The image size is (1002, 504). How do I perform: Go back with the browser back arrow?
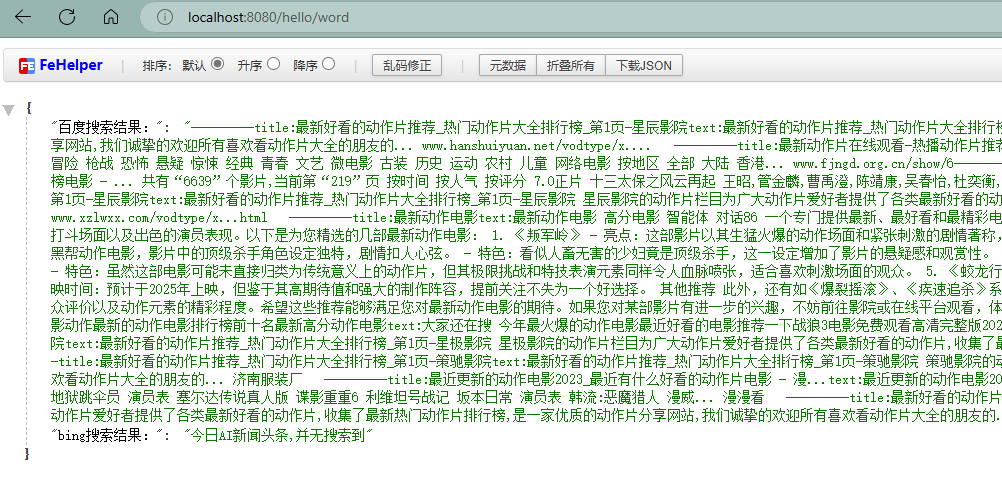pos(23,17)
